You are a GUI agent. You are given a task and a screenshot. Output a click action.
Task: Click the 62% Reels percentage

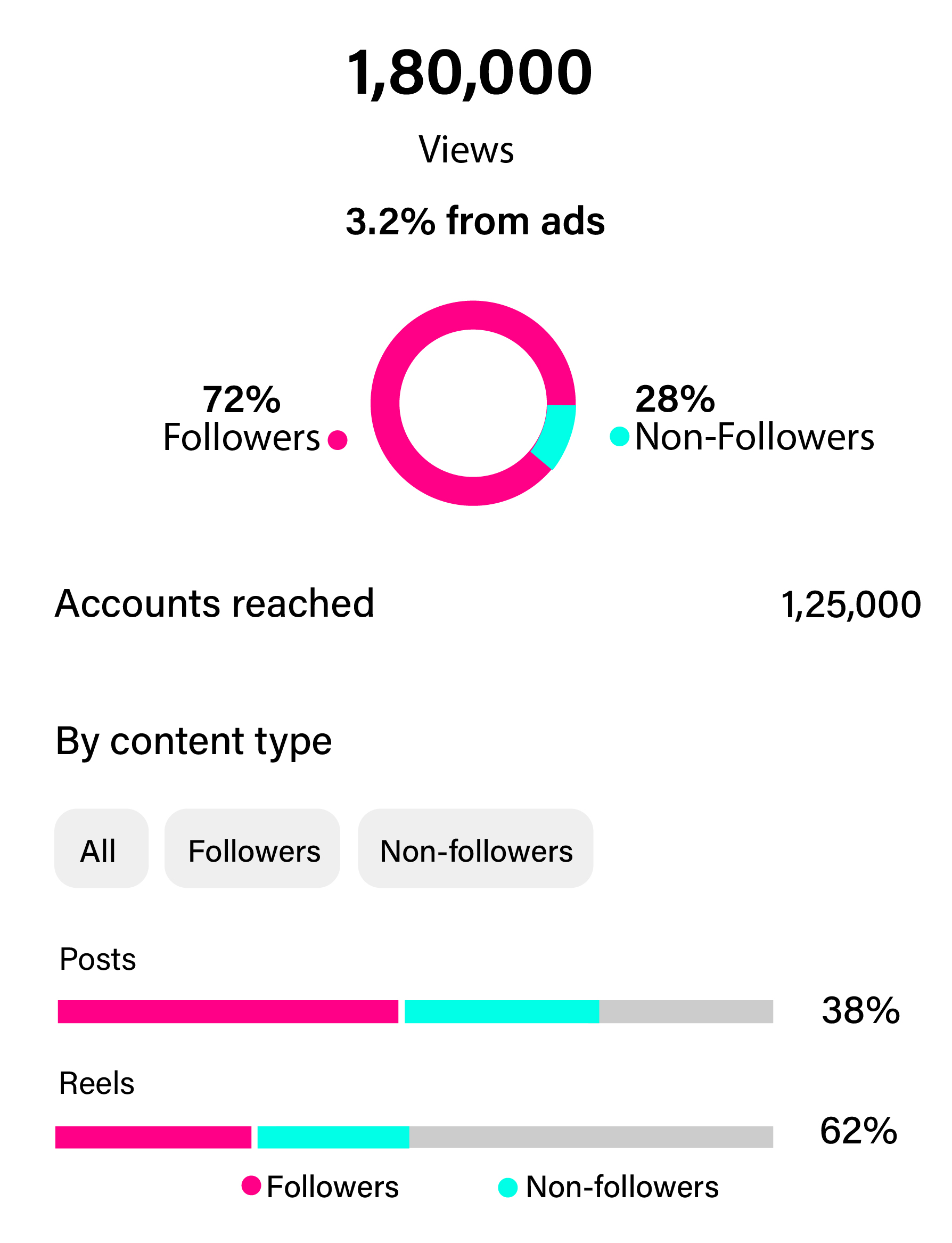pos(858,1131)
